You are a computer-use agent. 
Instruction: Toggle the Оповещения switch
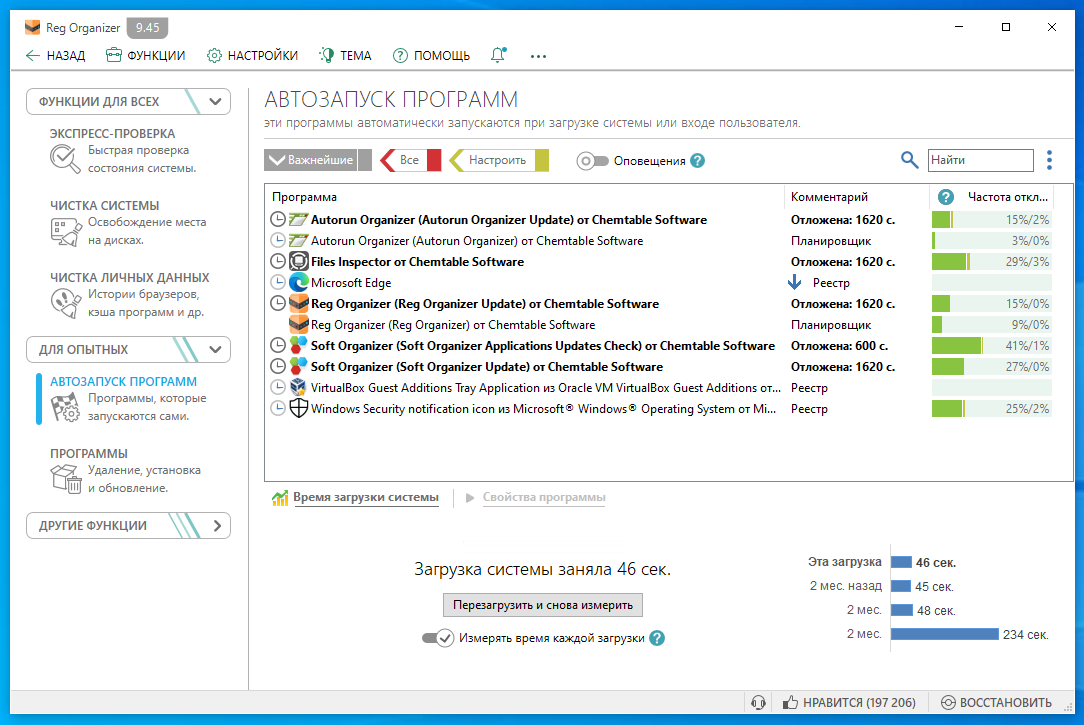point(592,161)
